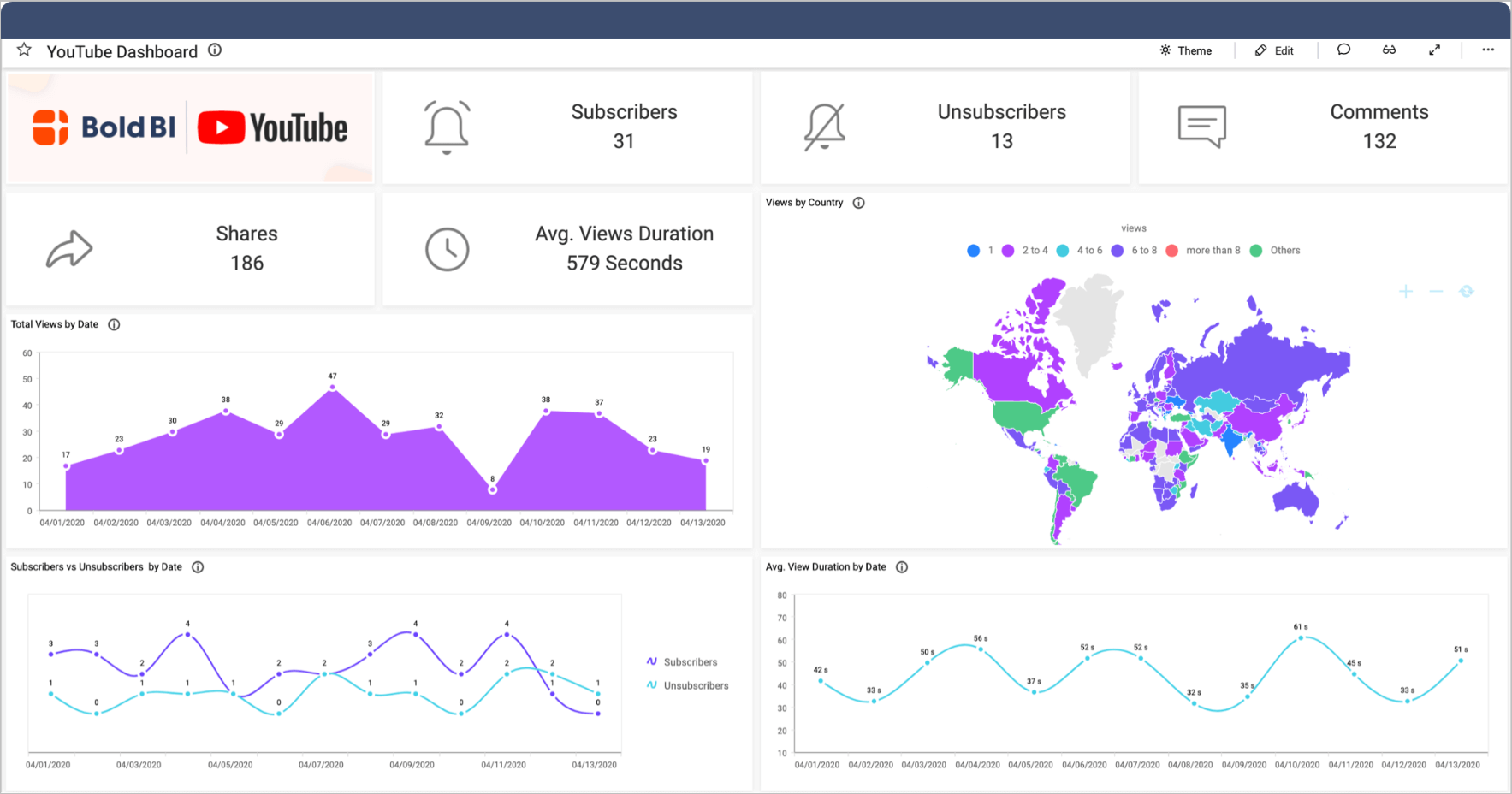This screenshot has height=794, width=1512.
Task: Click 04/06/2020 label in Total Views axis
Action: [x=329, y=523]
